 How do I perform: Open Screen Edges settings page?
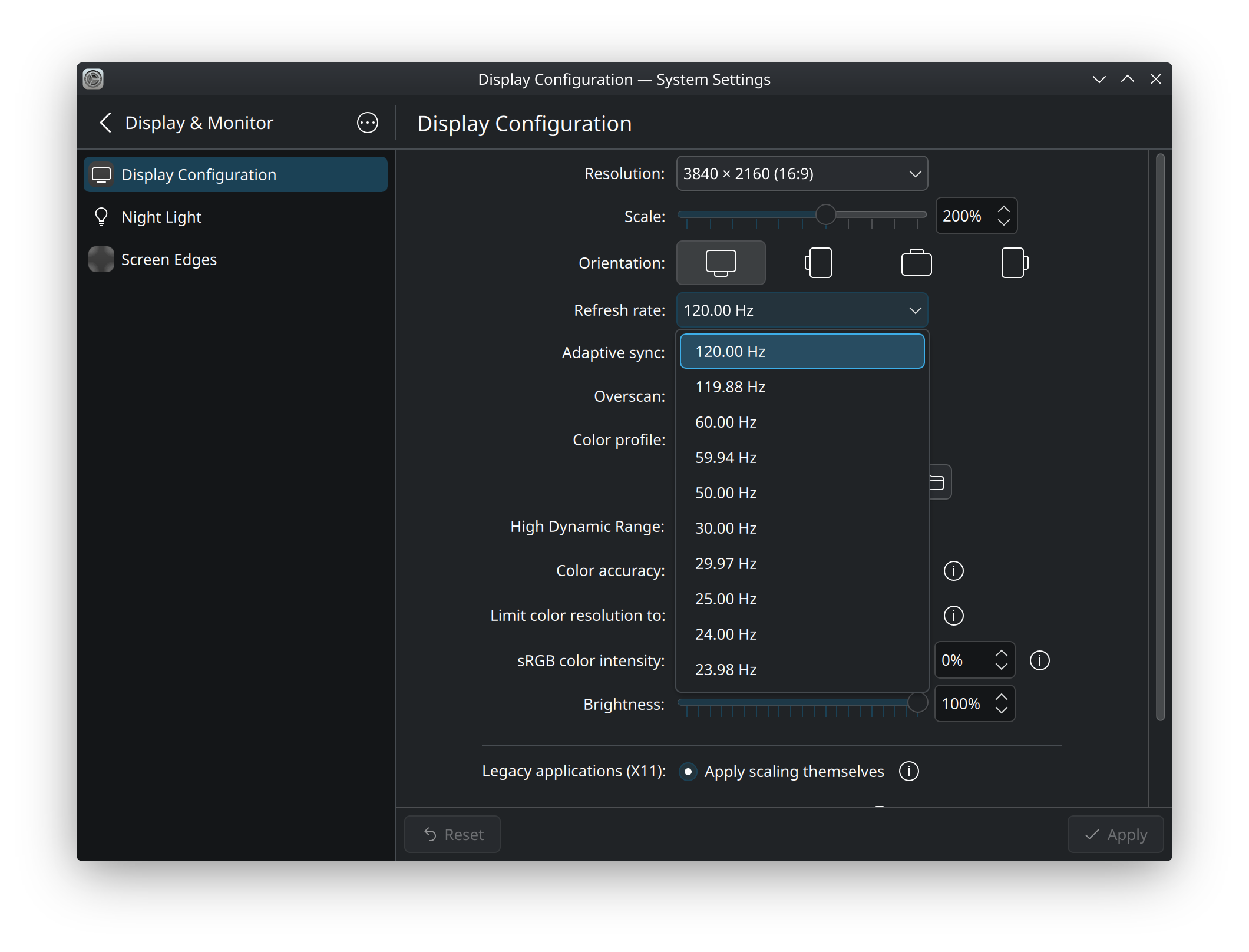pos(236,259)
